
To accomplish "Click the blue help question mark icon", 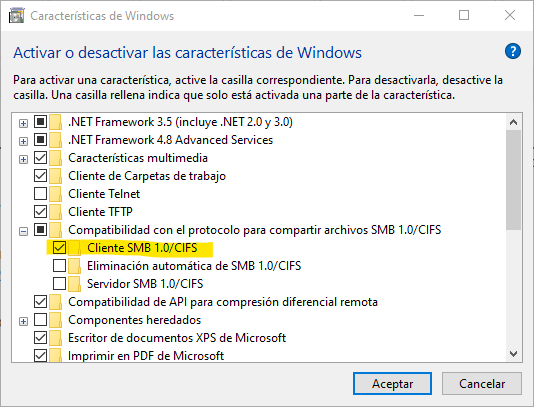I will coord(513,52).
